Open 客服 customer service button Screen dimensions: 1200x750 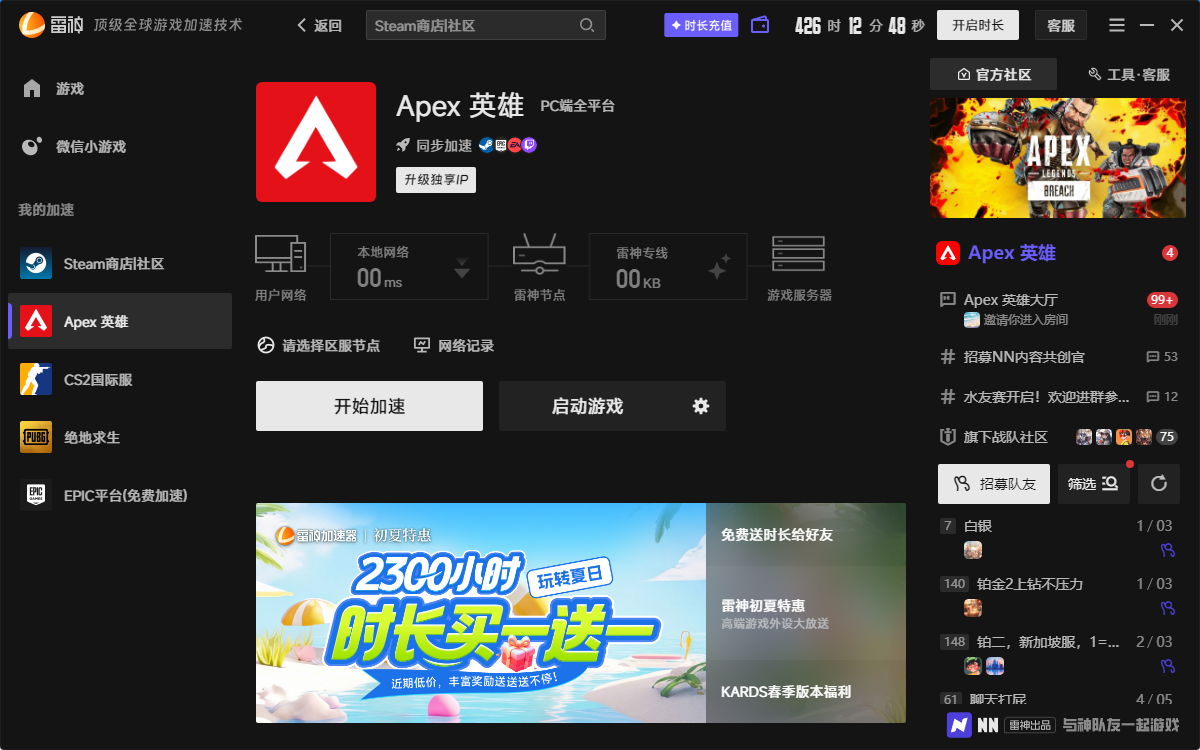1061,25
